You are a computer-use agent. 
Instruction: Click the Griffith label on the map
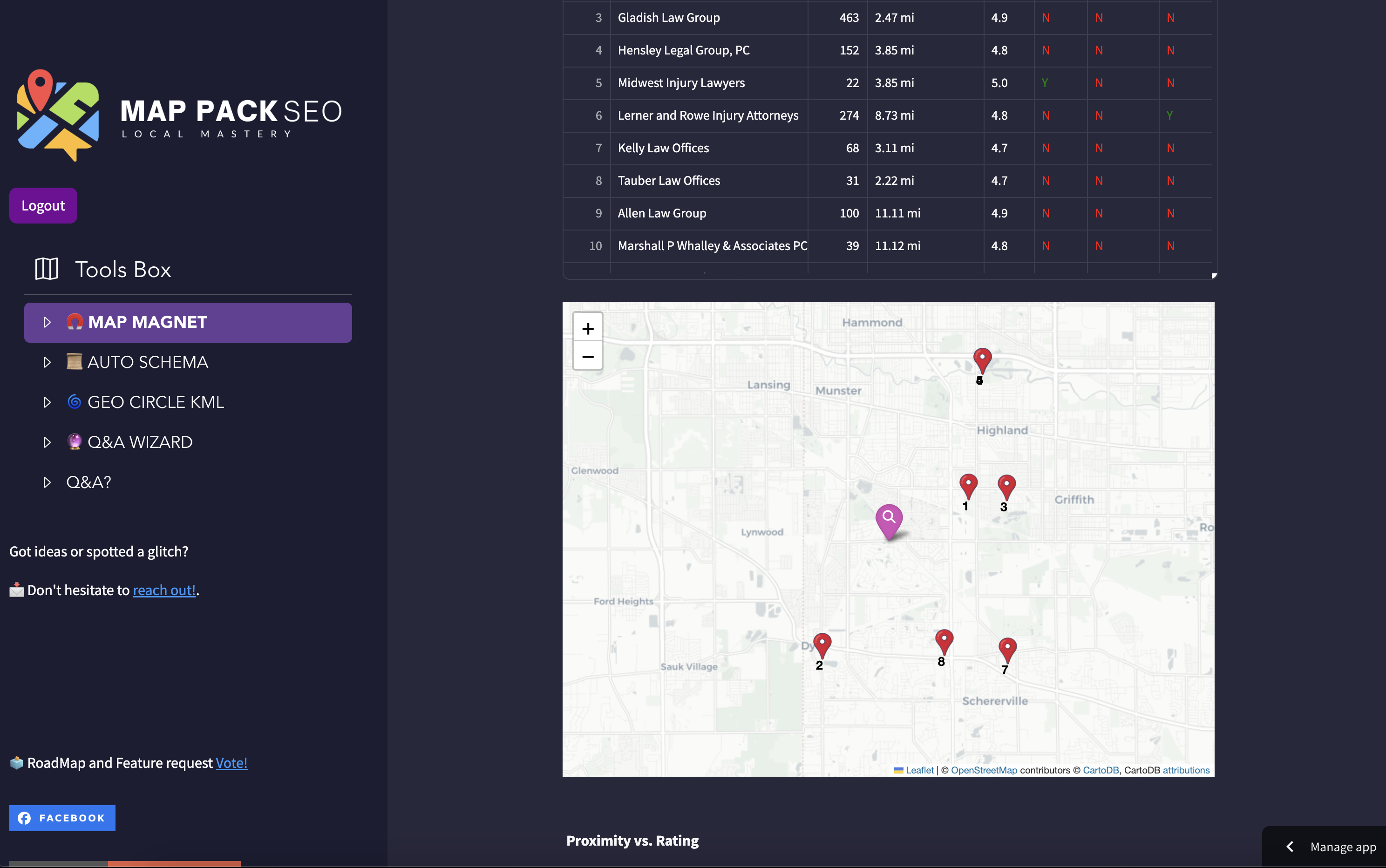1074,500
